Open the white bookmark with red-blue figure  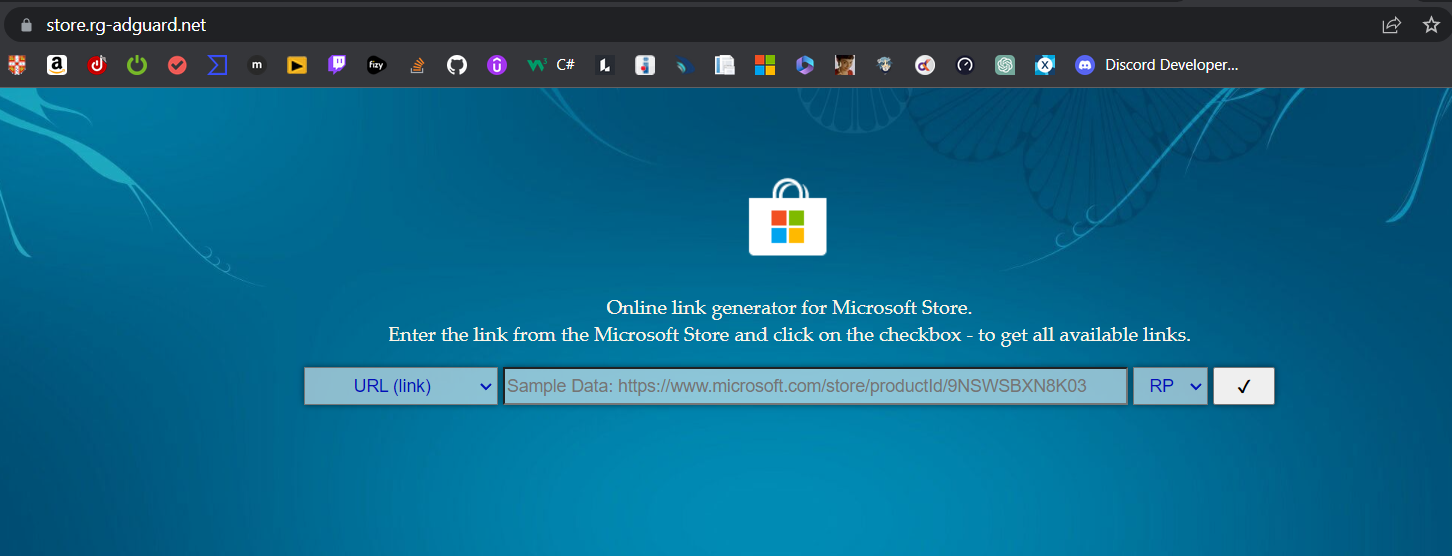pyautogui.click(x=645, y=65)
